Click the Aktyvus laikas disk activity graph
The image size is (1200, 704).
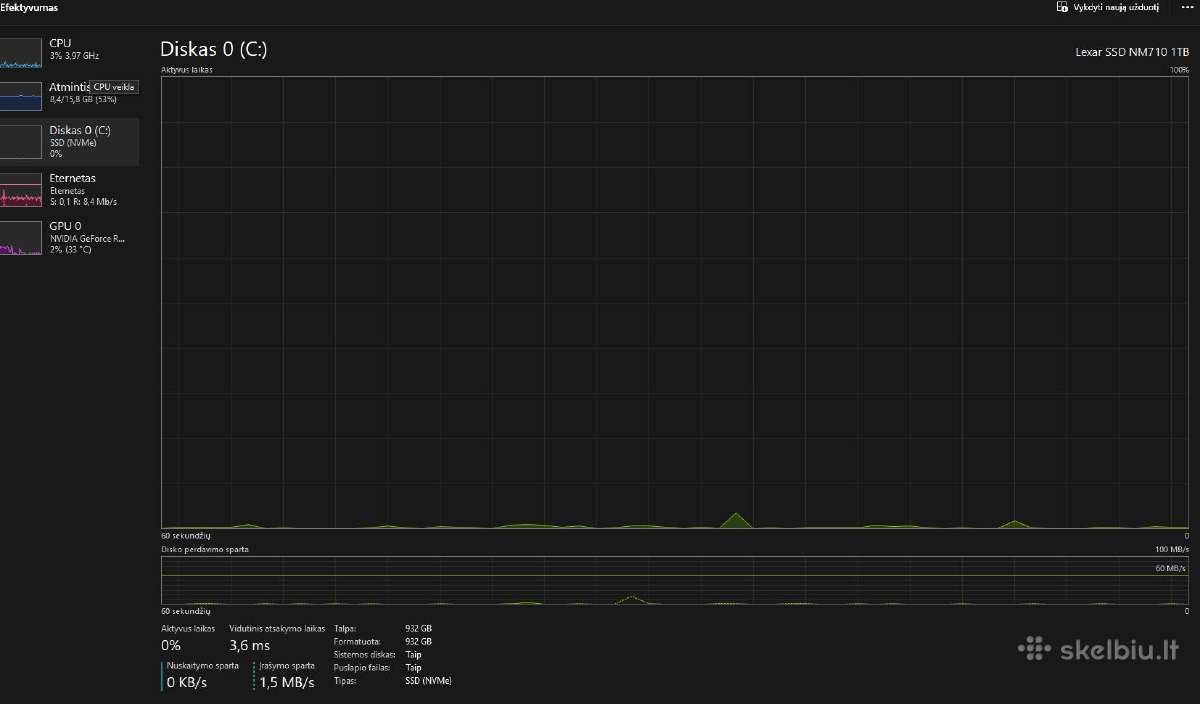point(674,302)
